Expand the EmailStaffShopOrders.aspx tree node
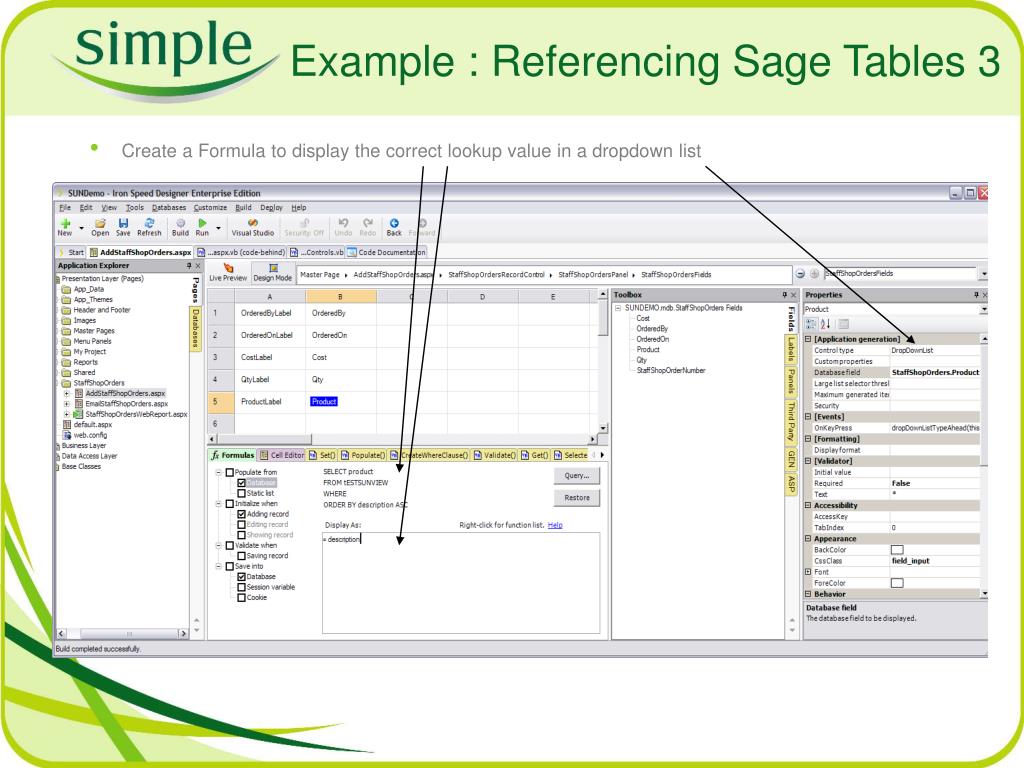 point(67,404)
